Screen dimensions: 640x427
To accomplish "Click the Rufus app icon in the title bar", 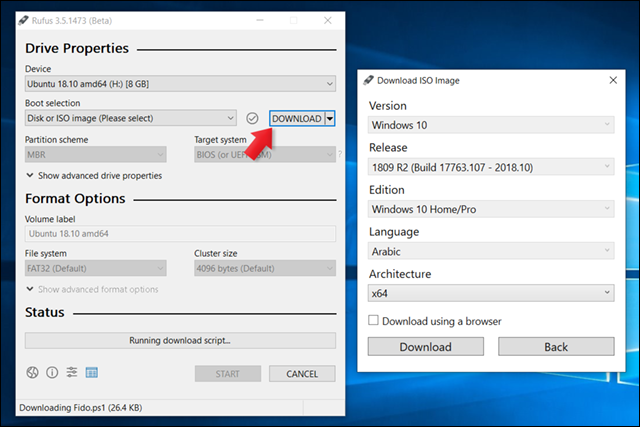I will pos(24,20).
